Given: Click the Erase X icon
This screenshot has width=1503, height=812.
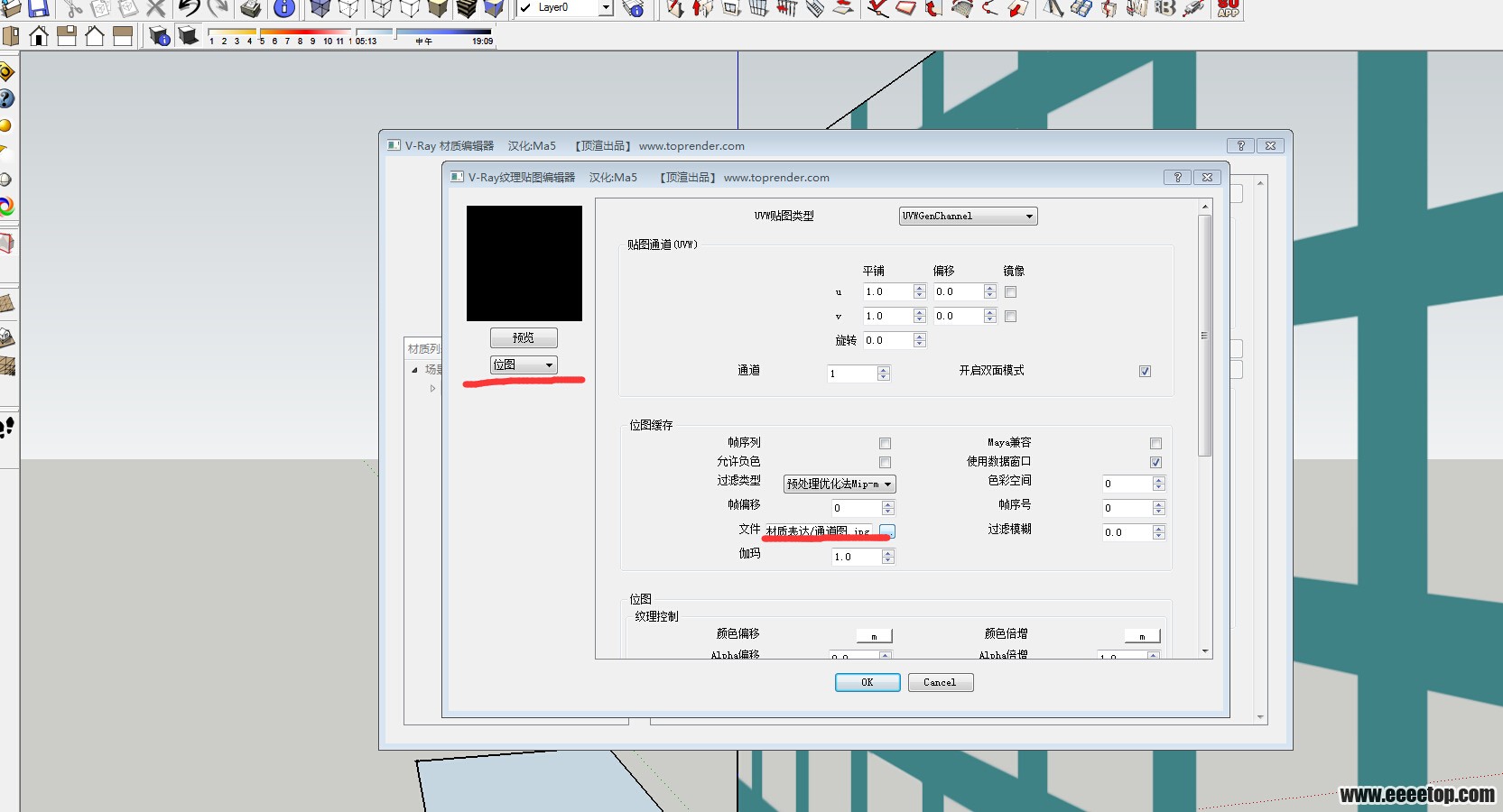Looking at the screenshot, I should [156, 8].
